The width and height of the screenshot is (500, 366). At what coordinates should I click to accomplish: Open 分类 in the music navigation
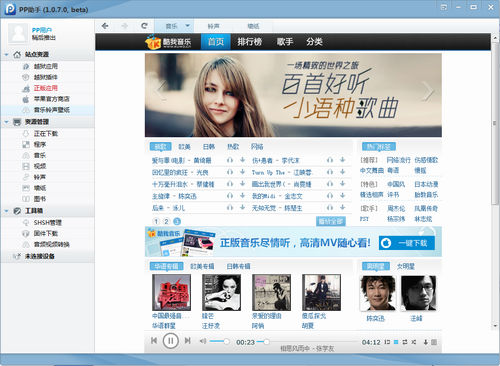314,42
